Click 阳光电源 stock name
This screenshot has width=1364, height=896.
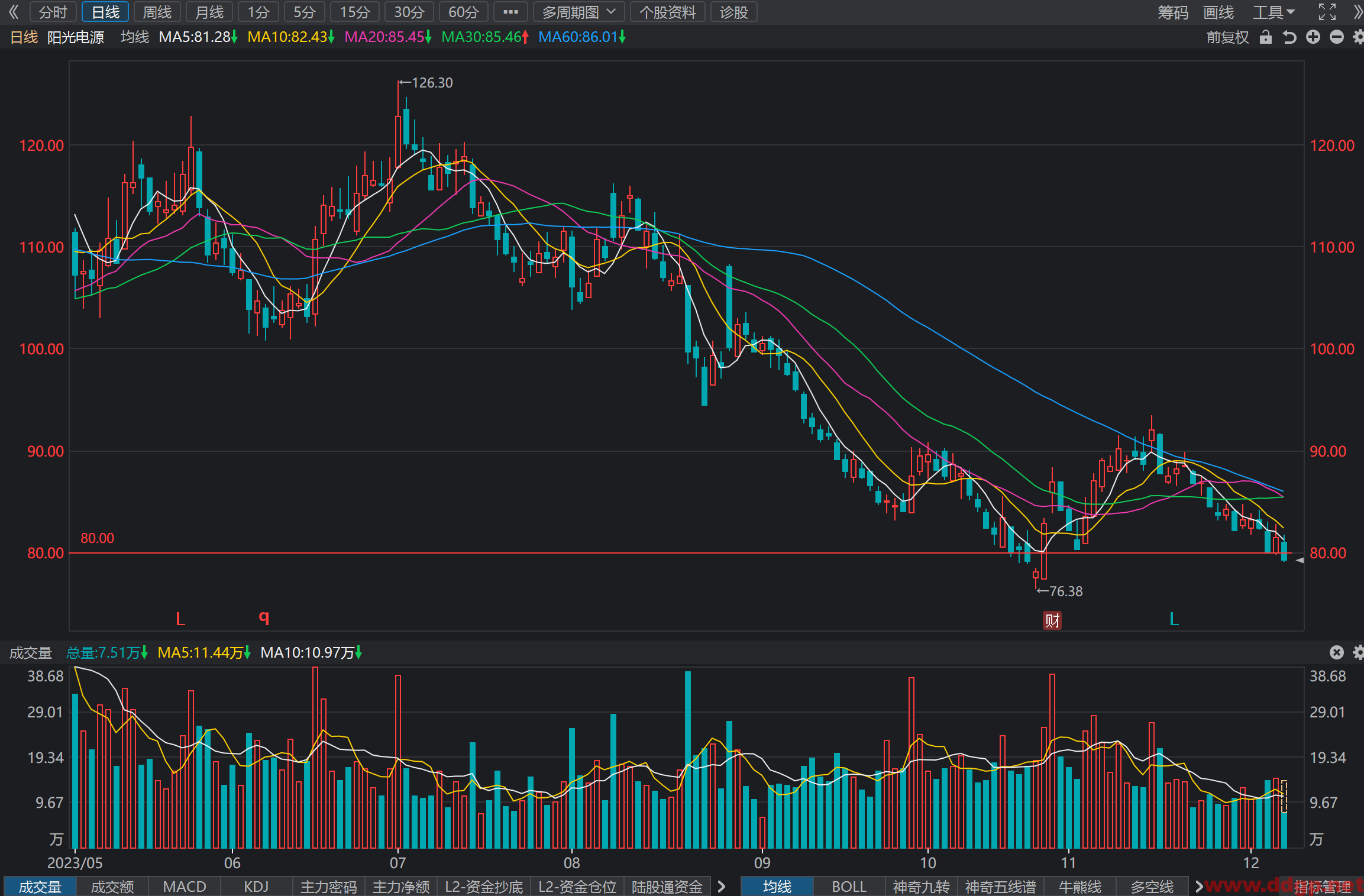click(76, 37)
